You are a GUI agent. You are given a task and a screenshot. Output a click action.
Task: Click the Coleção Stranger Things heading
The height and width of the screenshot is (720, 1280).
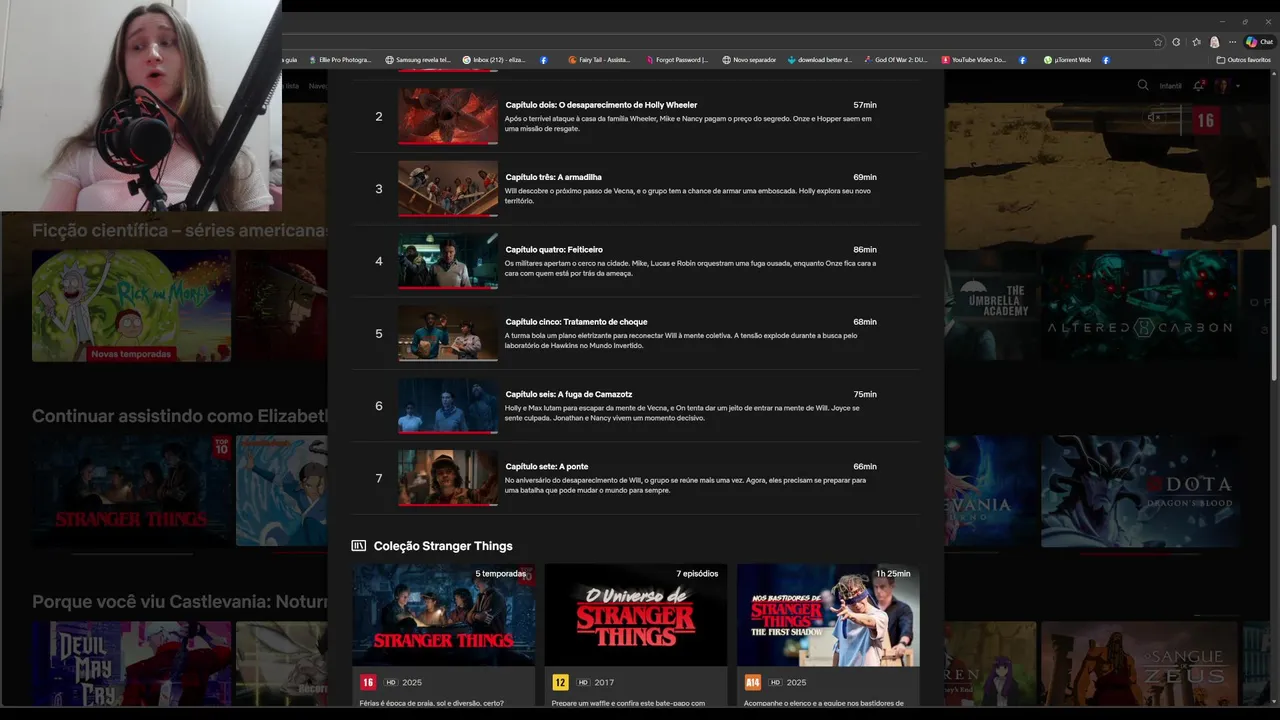[443, 546]
